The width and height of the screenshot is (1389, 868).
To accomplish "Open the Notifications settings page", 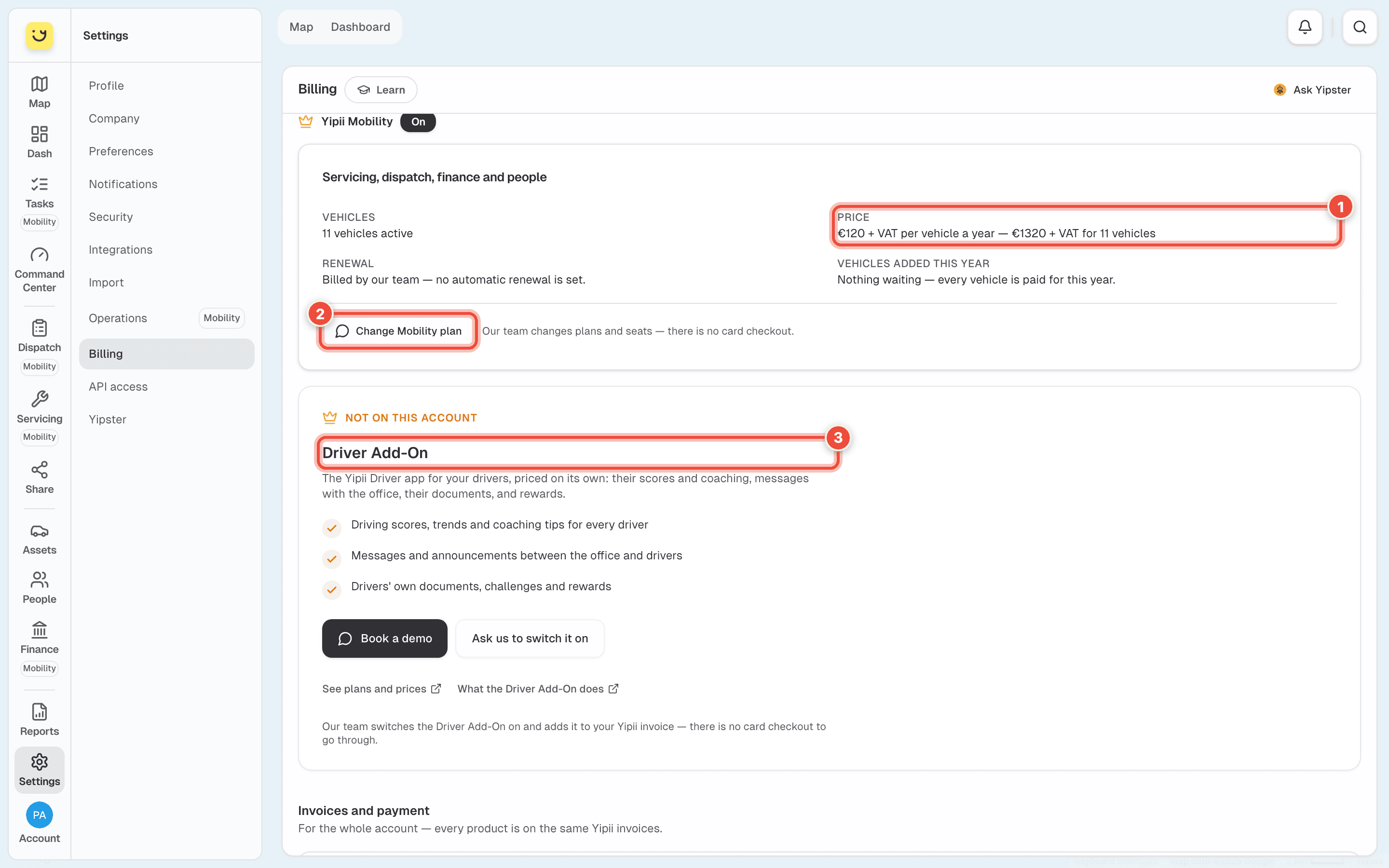I will click(166, 184).
